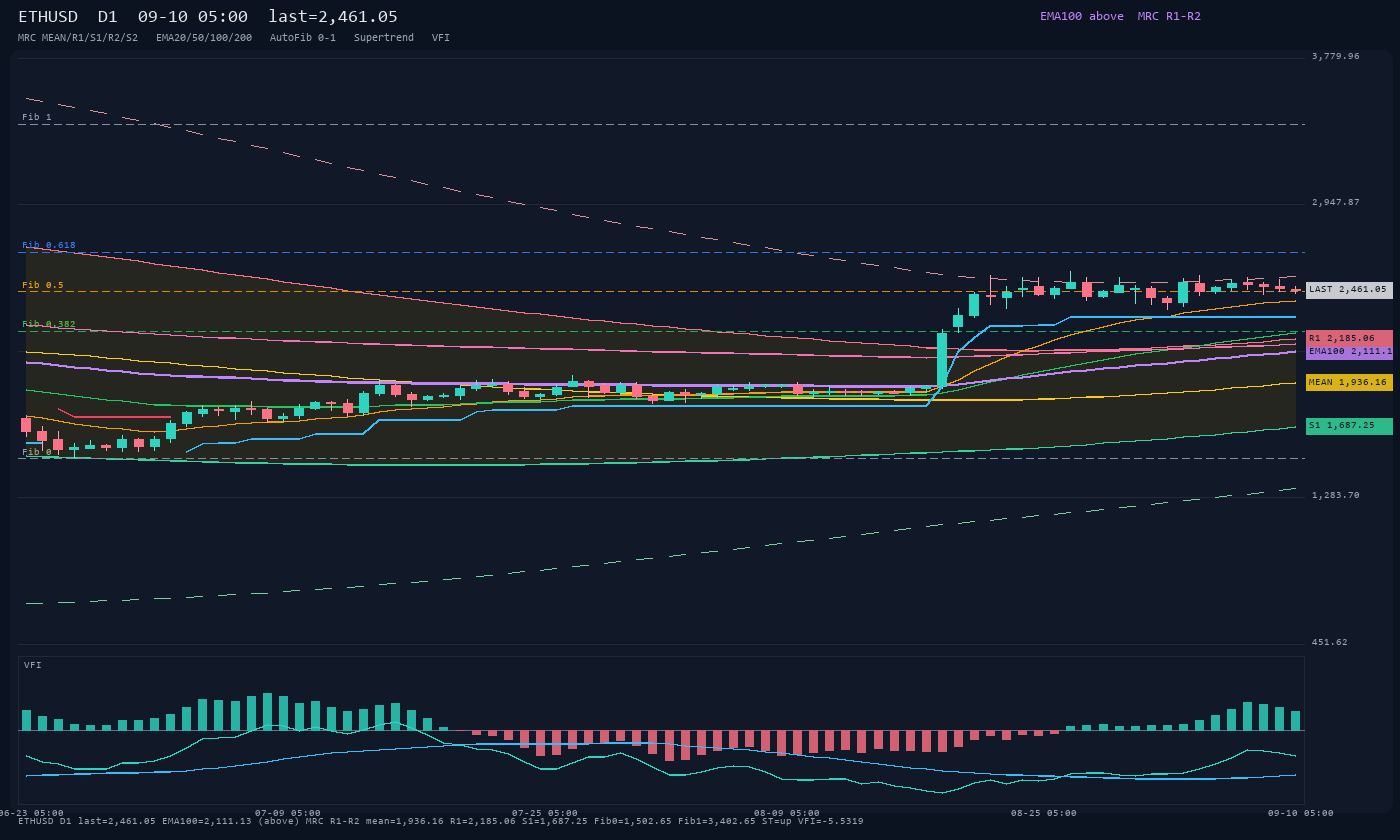Click the VFI title inside the lower panel

pyautogui.click(x=33, y=665)
